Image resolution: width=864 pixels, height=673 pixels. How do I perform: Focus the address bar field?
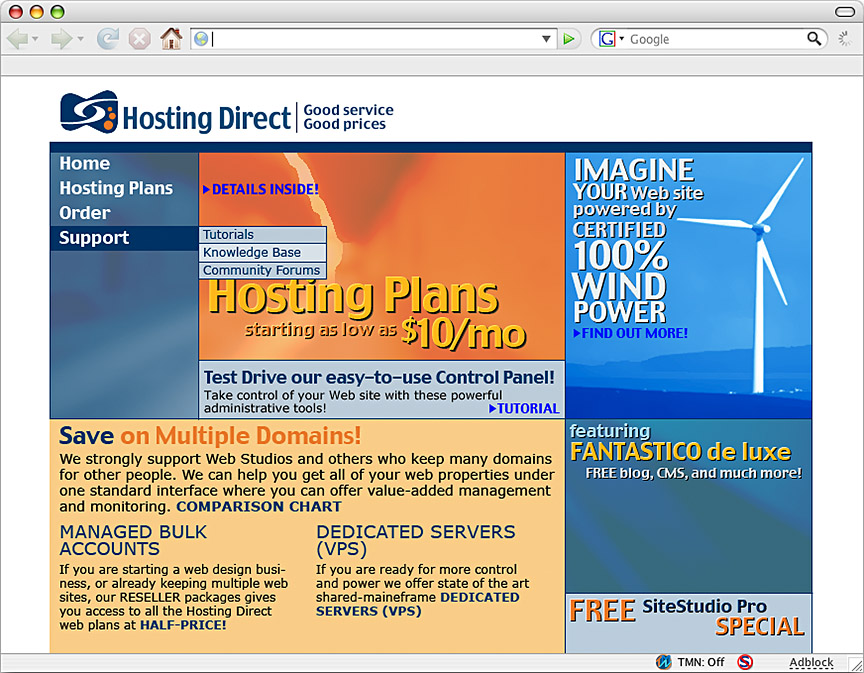click(x=375, y=39)
